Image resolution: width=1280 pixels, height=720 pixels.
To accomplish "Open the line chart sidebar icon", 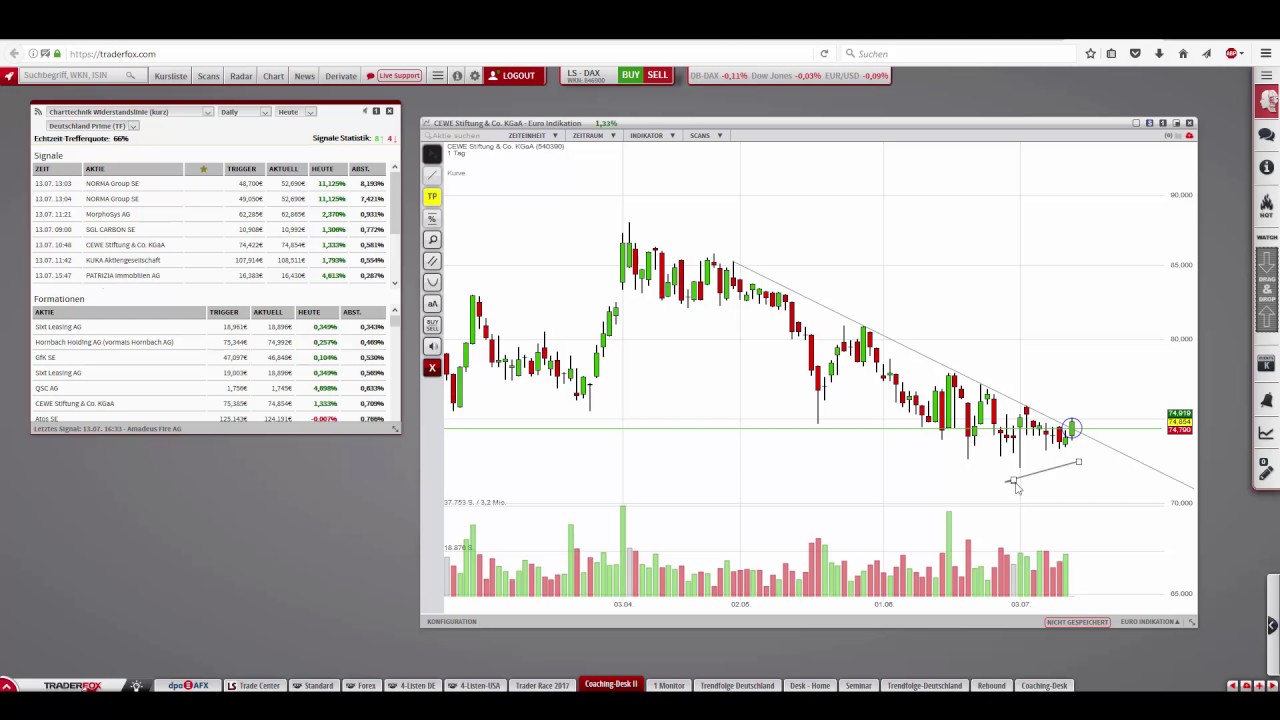I will [x=1266, y=433].
